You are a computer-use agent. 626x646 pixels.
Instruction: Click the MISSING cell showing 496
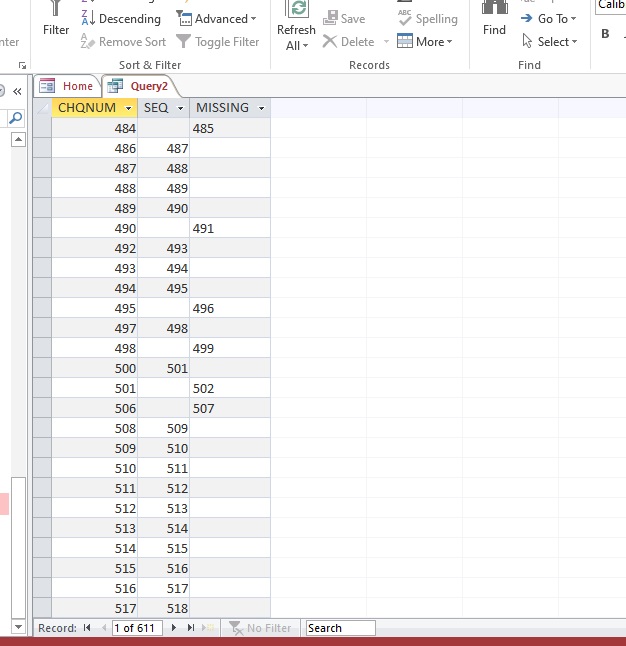(x=230, y=308)
